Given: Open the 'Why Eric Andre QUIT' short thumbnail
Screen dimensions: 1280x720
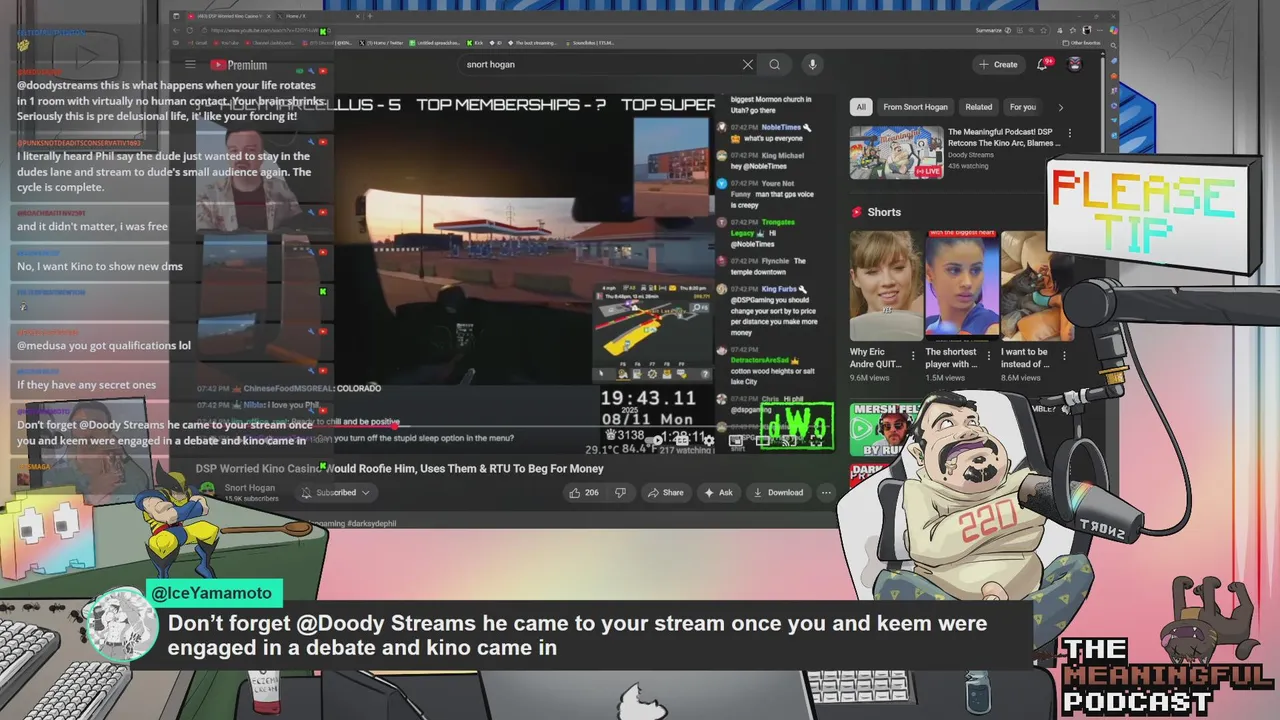Looking at the screenshot, I should point(886,286).
